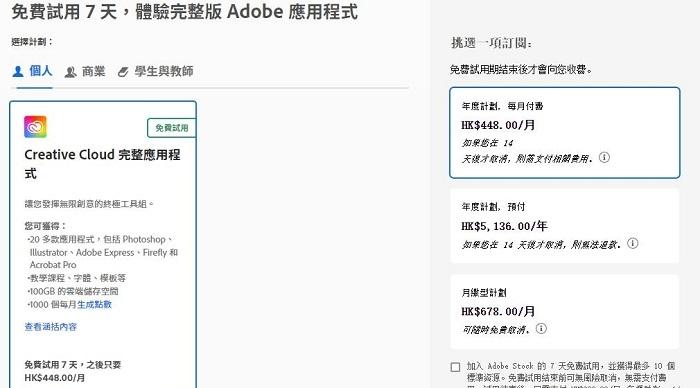Show info icon on the HK$5,136.00 plan

633,243
